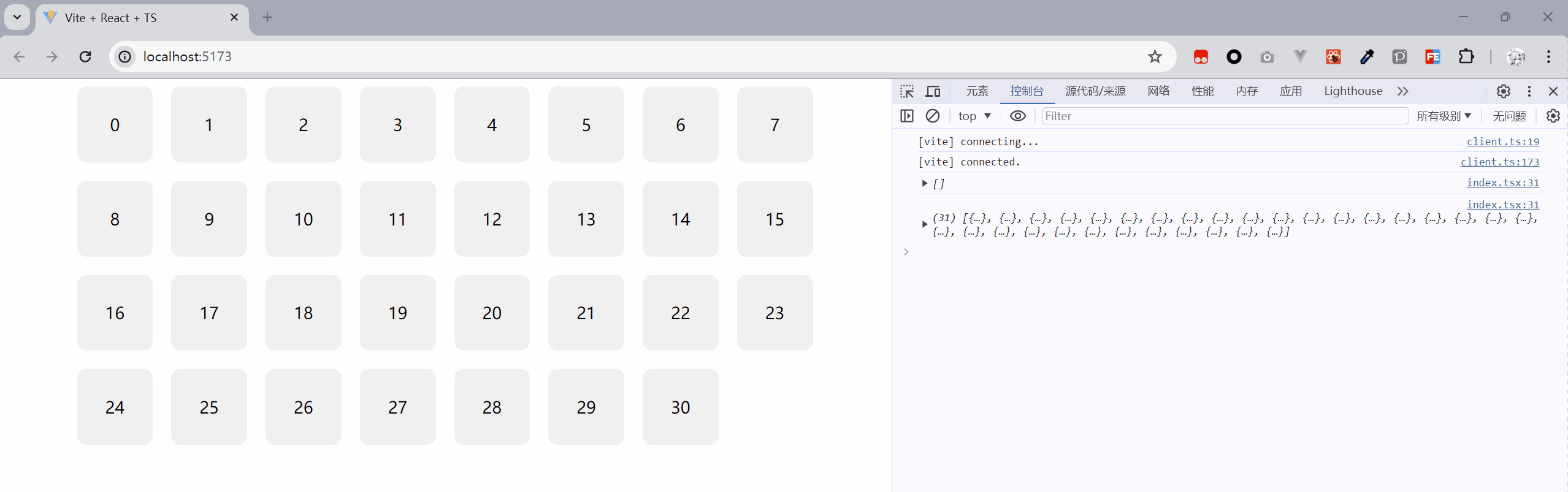Open the top execution context dropdown
The height and width of the screenshot is (492, 1568).
974,116
